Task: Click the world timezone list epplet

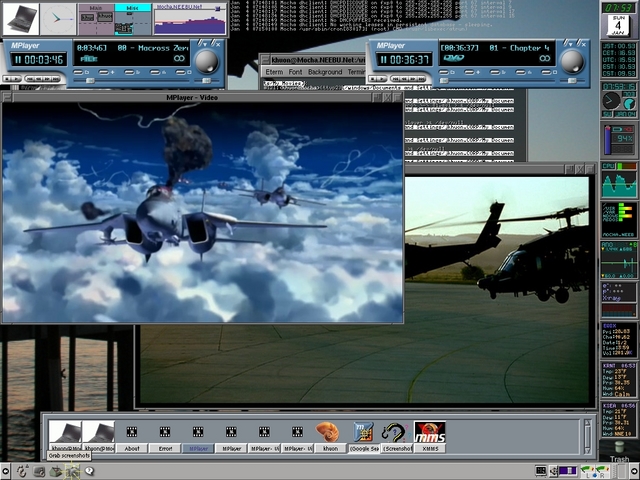Action: [619, 60]
